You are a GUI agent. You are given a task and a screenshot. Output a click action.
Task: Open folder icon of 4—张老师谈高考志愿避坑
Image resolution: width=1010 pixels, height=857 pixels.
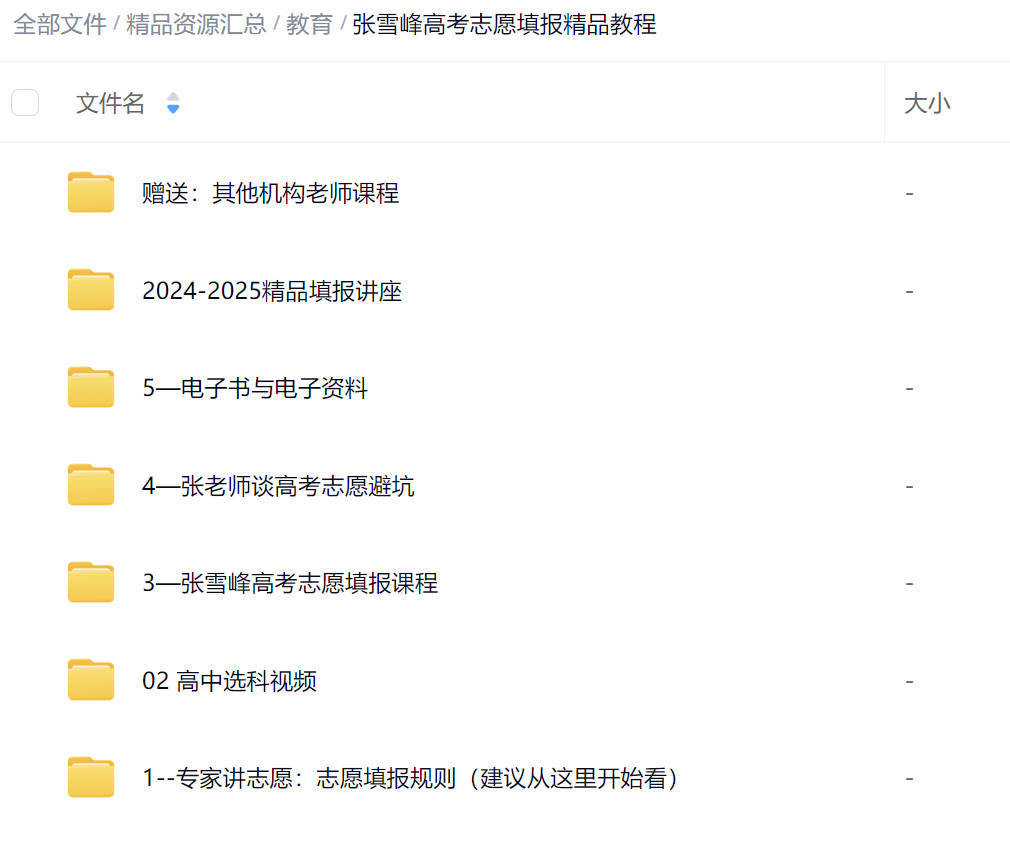90,484
